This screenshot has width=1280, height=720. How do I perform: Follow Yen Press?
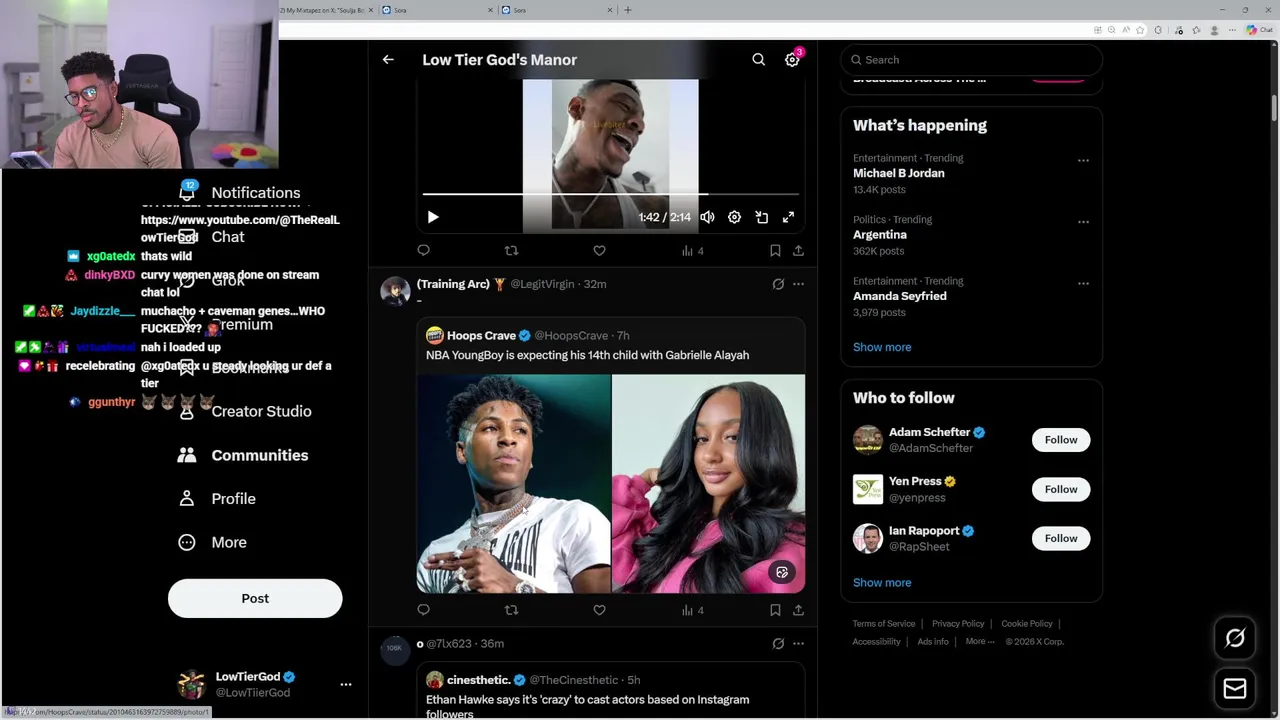[x=1061, y=489]
